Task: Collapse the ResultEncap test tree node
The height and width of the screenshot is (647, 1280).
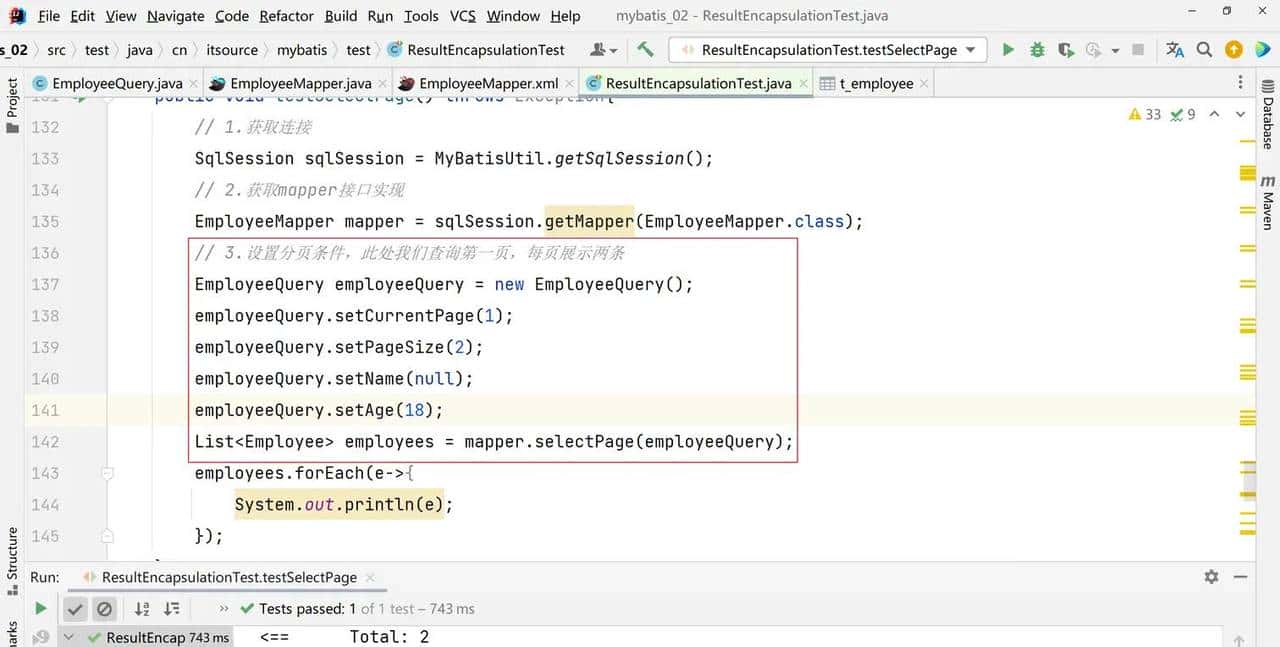Action: click(x=69, y=637)
